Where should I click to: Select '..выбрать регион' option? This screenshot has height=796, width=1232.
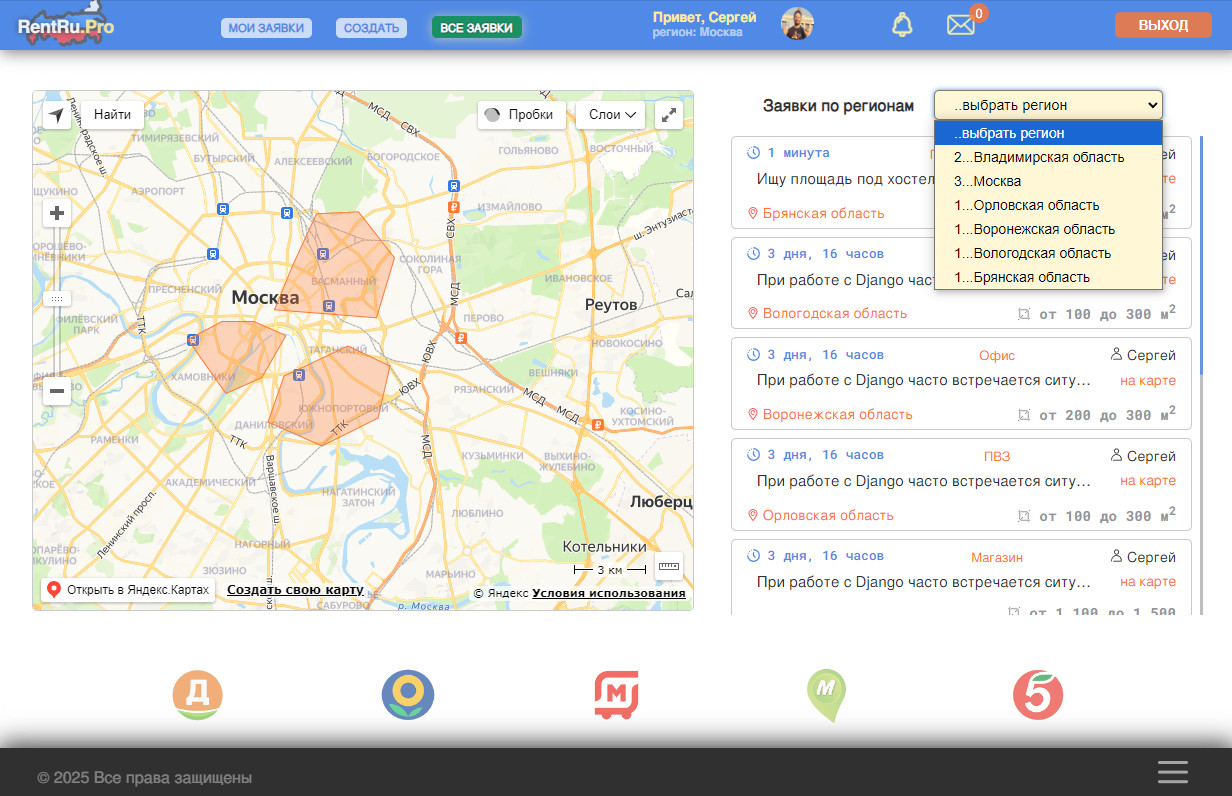[1048, 133]
